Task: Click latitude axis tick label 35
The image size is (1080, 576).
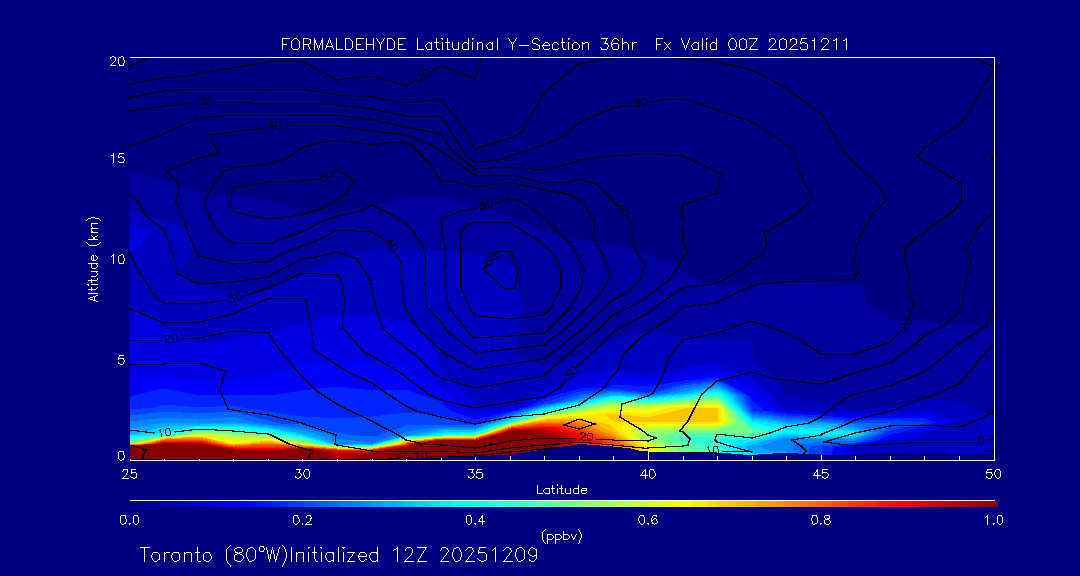Action: coord(475,474)
